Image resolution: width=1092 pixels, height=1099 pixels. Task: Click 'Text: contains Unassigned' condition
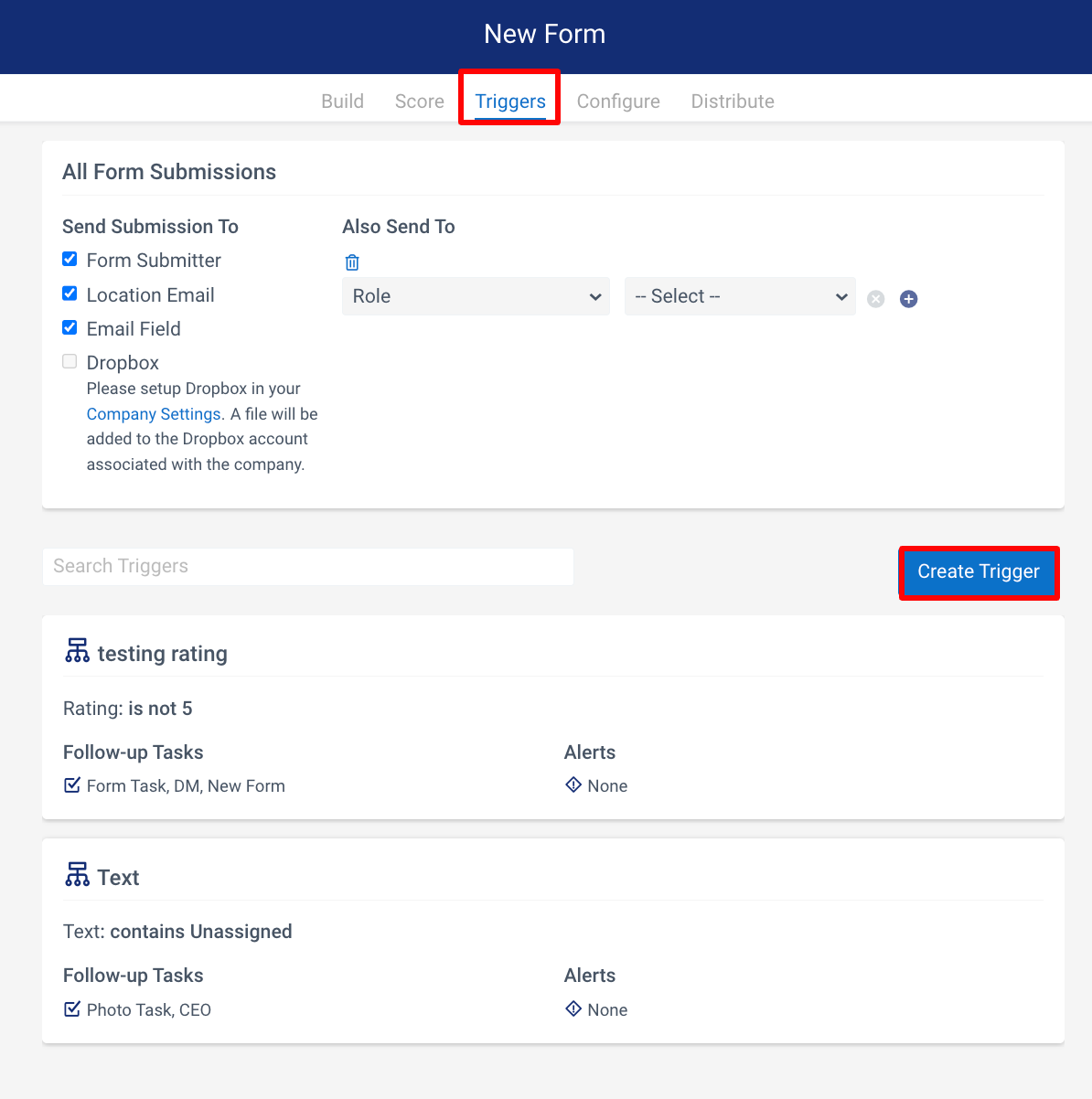click(x=177, y=932)
